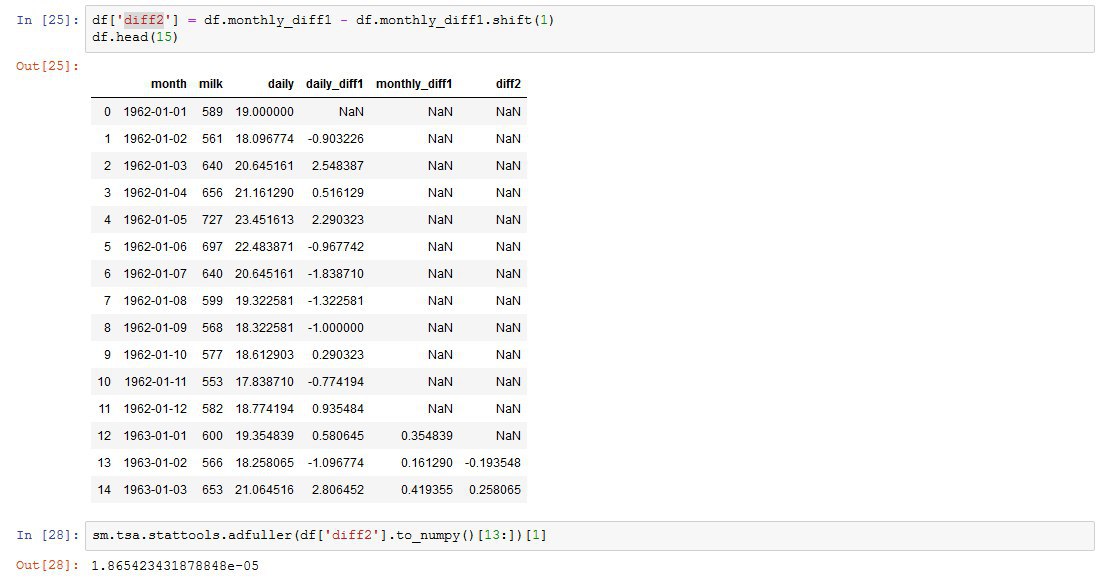Click daily_diff1 value -0.967742
The width and height of the screenshot is (1116, 581).
336,247
